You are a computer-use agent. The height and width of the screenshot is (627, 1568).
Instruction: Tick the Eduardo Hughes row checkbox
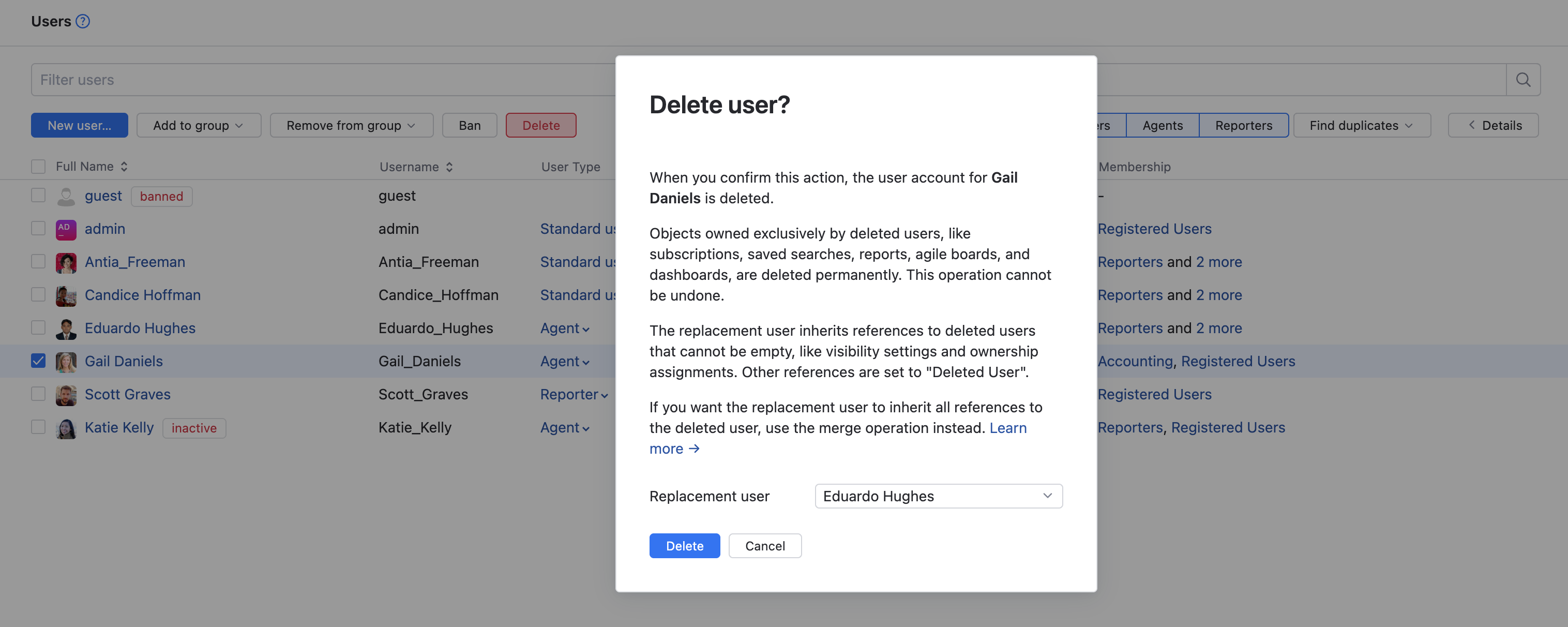tap(38, 328)
